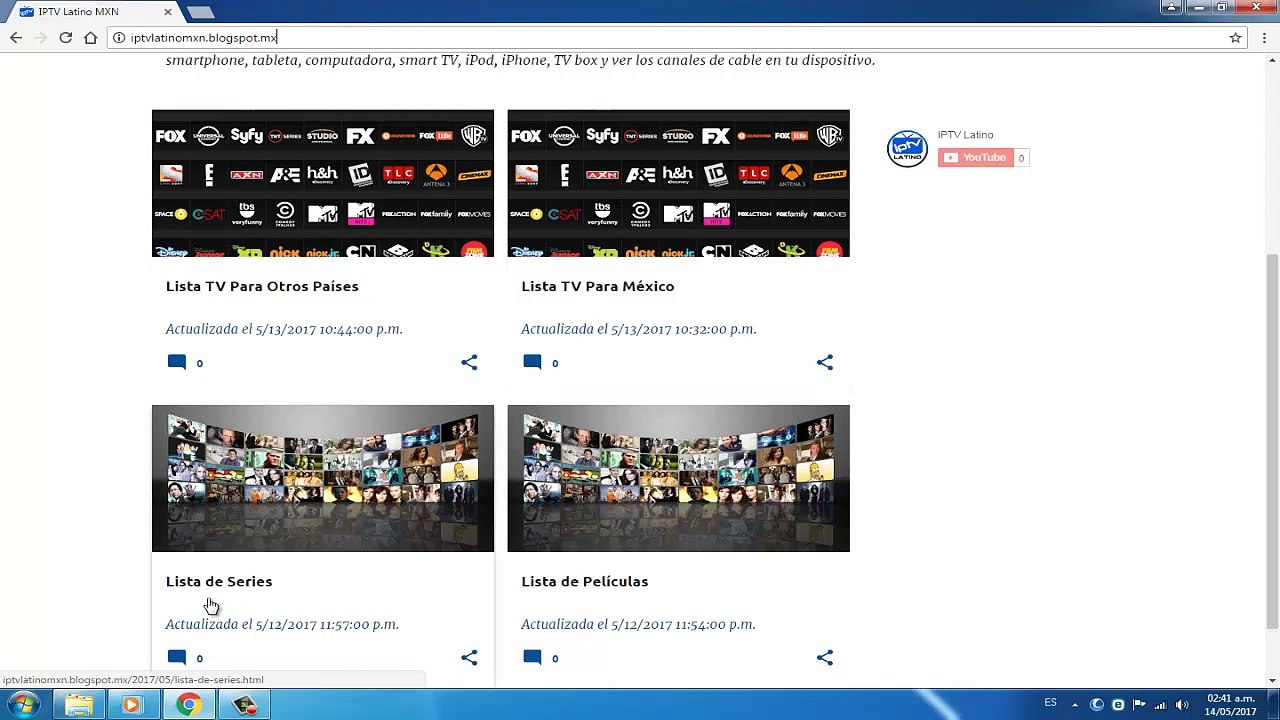Screen dimensions: 1280x720
Task: Click the date 5/12/2017 11:57:00 p.m.
Action: pos(327,624)
